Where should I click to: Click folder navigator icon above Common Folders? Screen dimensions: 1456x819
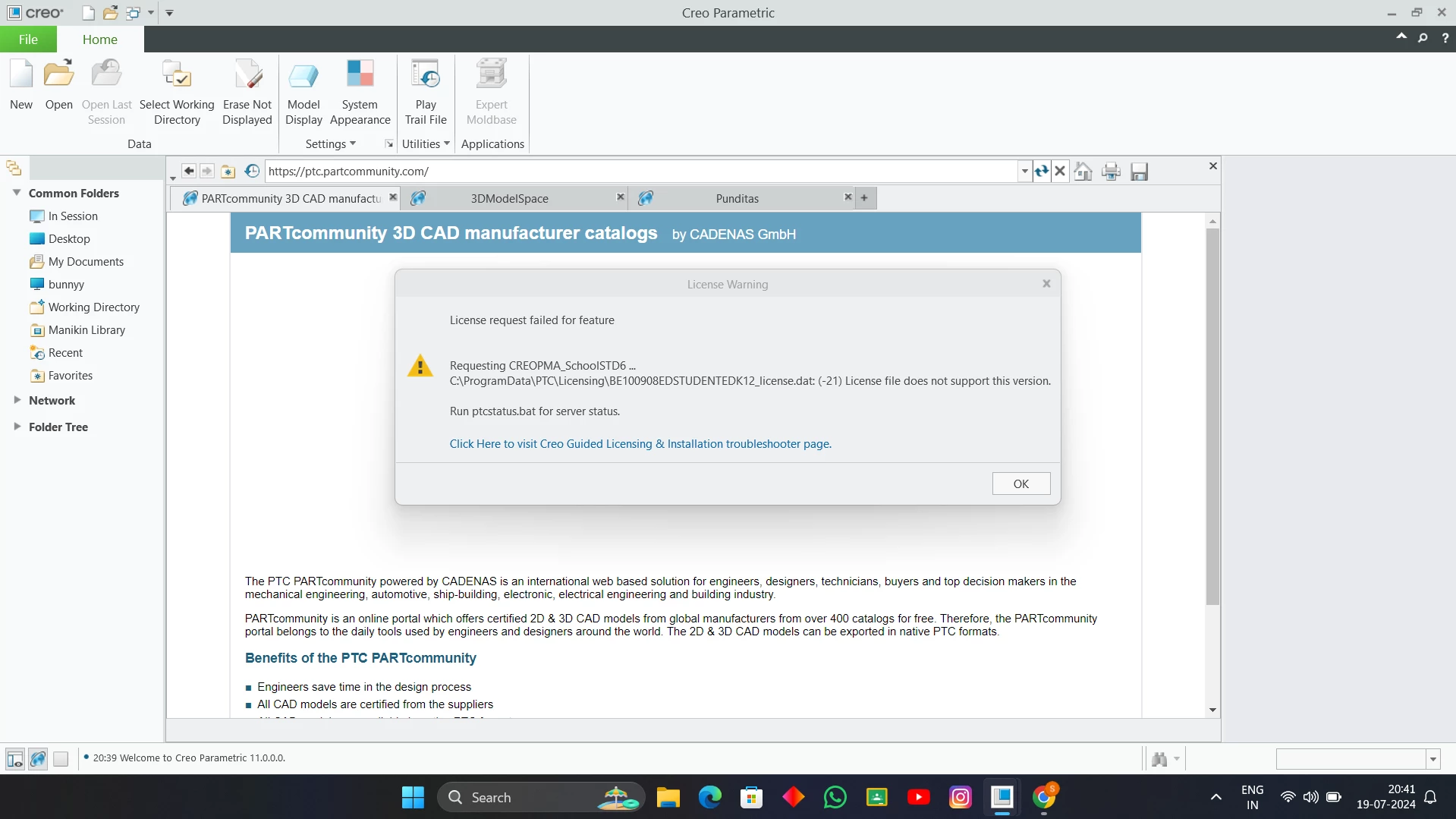14,168
